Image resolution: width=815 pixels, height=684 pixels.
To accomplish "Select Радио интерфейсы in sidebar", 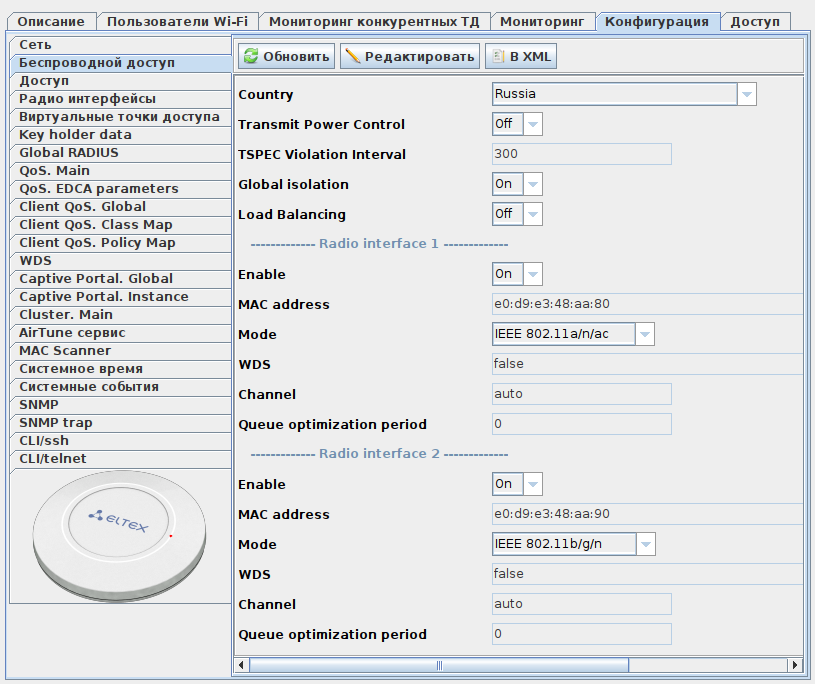I will pyautogui.click(x=121, y=99).
